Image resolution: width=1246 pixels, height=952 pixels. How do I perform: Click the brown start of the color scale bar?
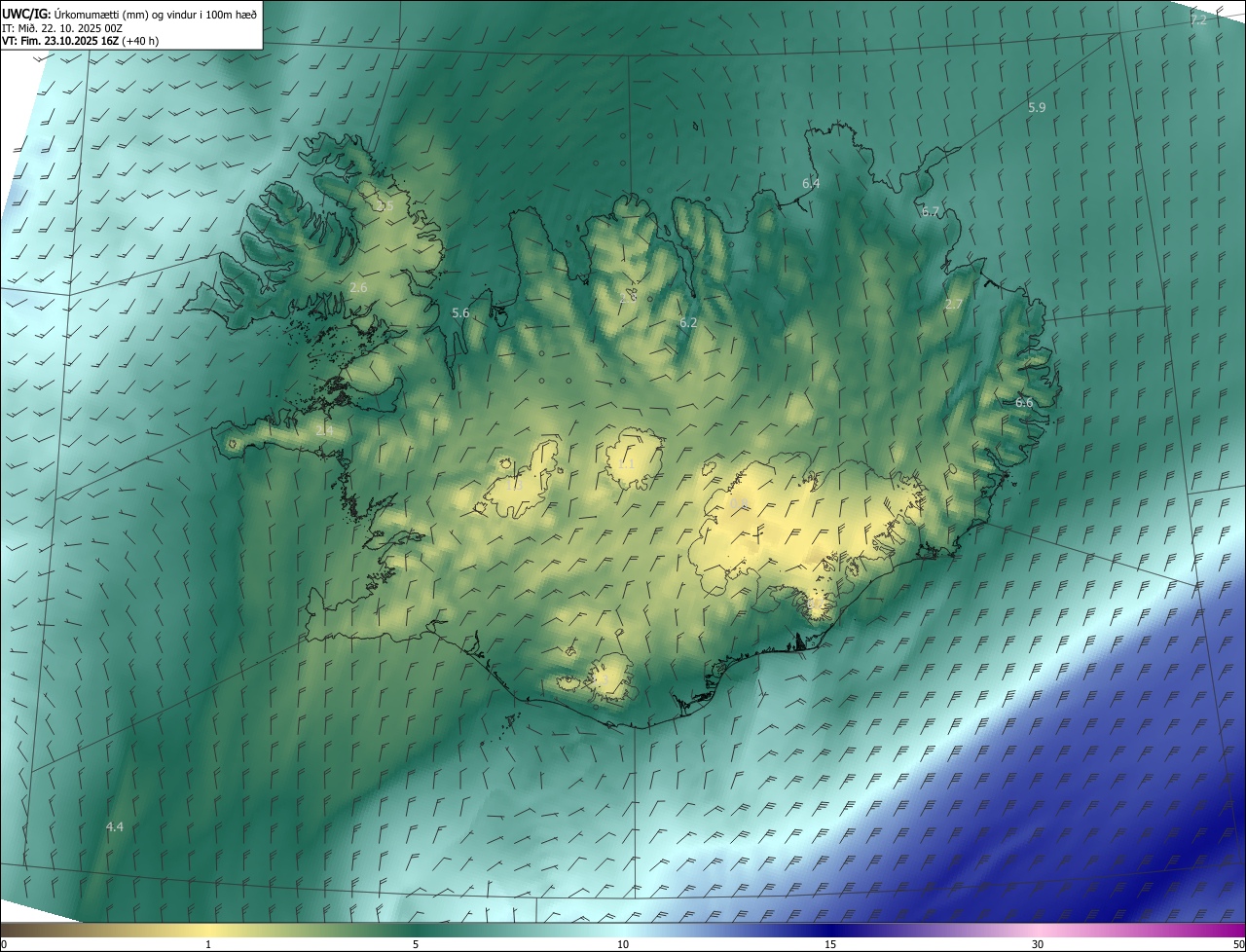pyautogui.click(x=12, y=930)
